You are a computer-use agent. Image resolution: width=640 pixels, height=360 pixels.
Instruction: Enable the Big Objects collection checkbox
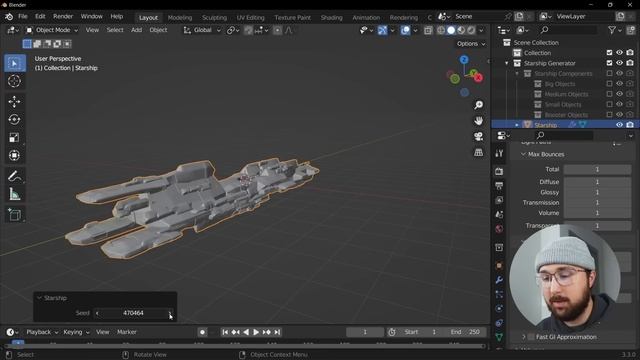tap(609, 84)
